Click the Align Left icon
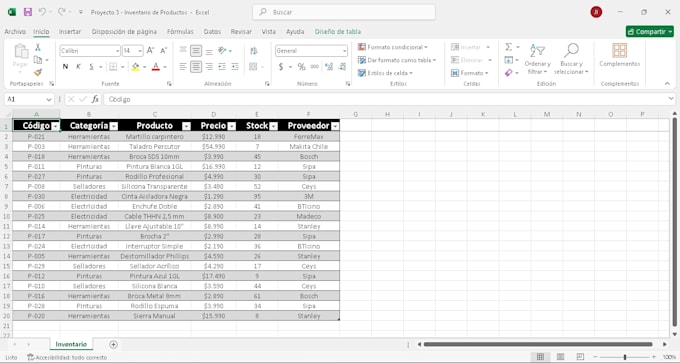This screenshot has height=363, width=680. 183,67
